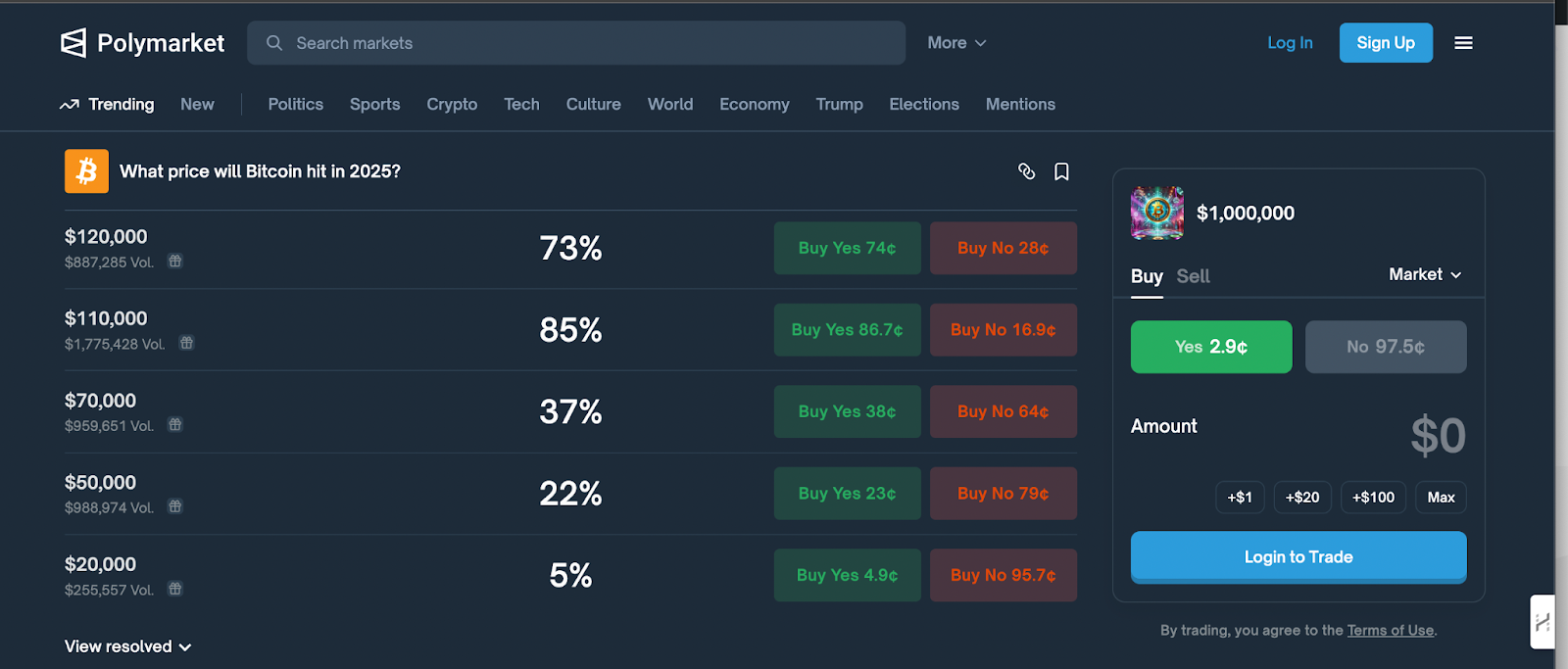The height and width of the screenshot is (669, 1568).
Task: Open the Tech category
Action: coord(521,104)
